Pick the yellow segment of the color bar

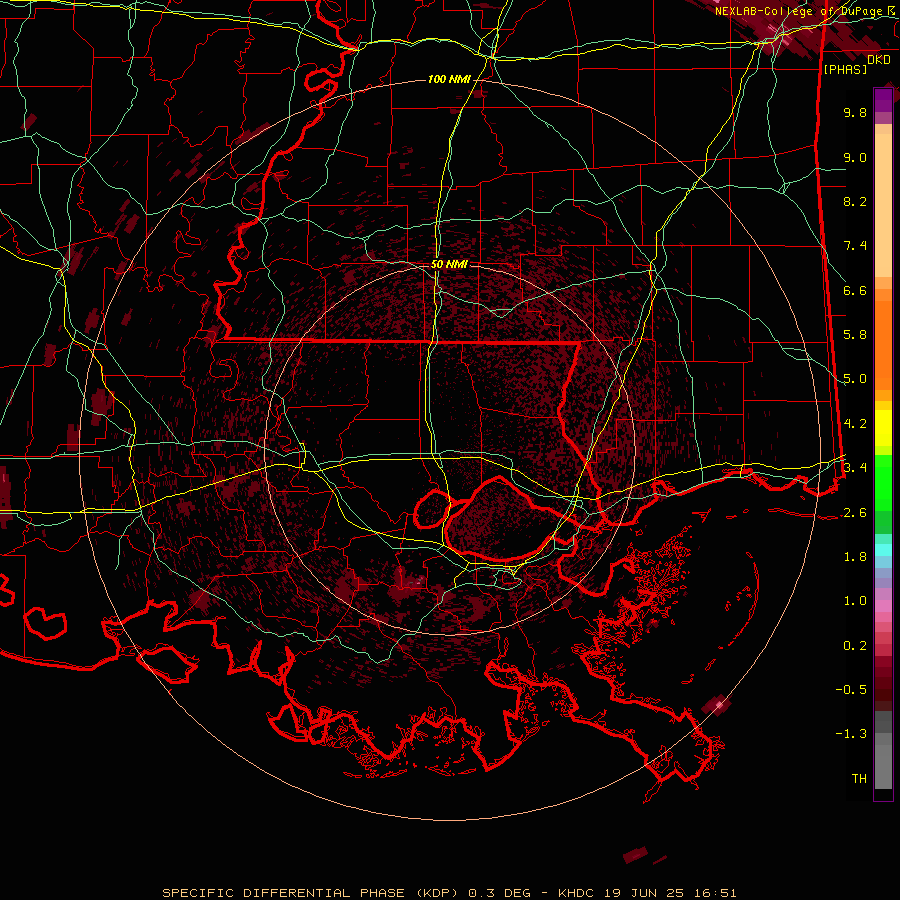(883, 428)
